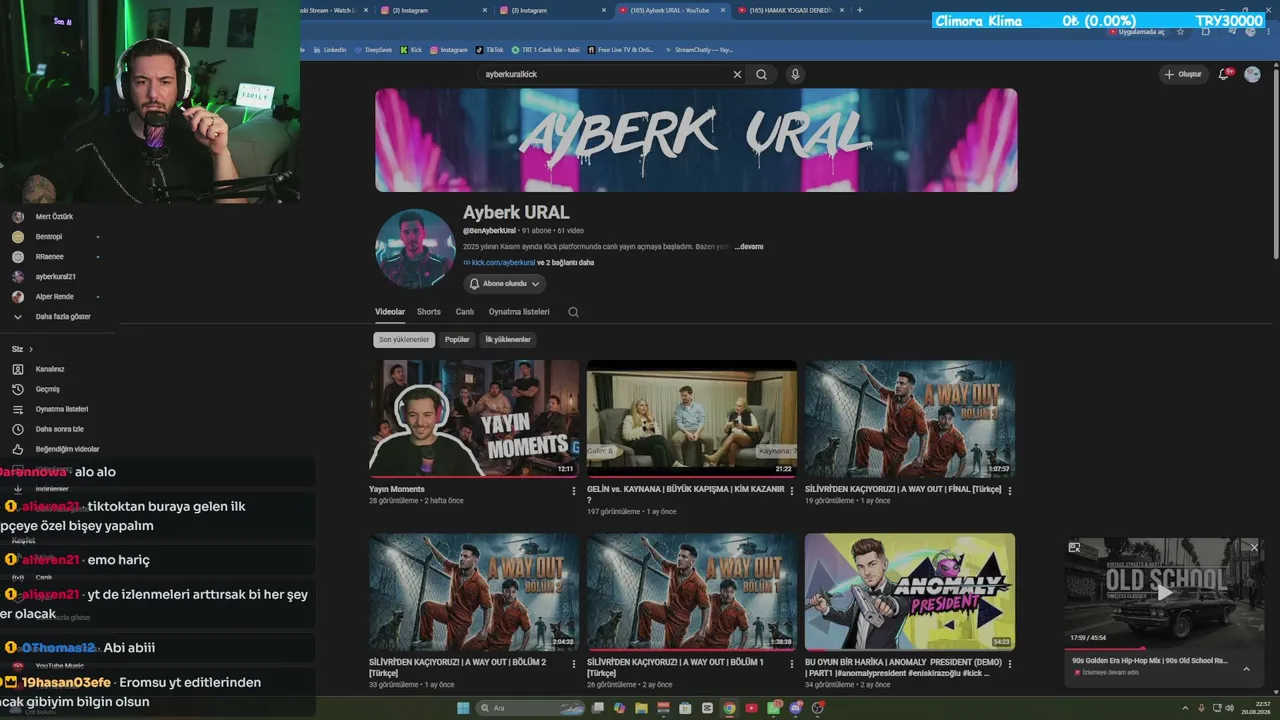
Task: Open the DeepSeek bookmark
Action: [374, 49]
